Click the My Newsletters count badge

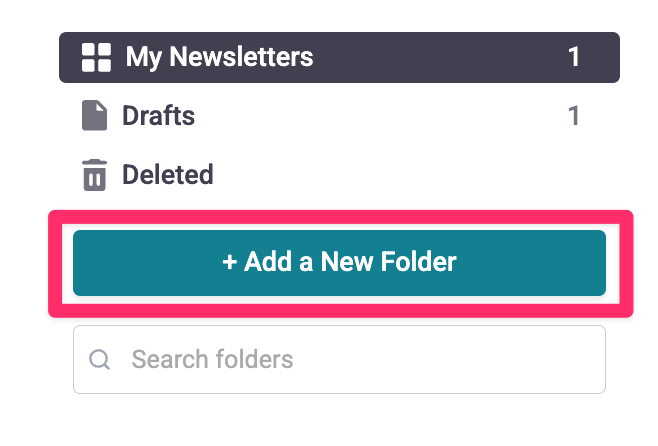pyautogui.click(x=574, y=57)
